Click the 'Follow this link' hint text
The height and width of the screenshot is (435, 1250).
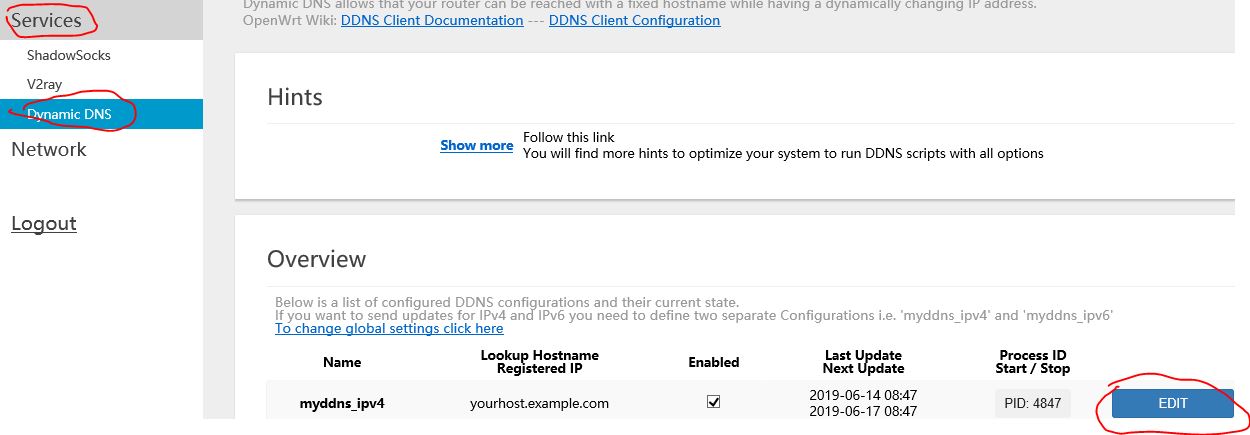point(569,137)
